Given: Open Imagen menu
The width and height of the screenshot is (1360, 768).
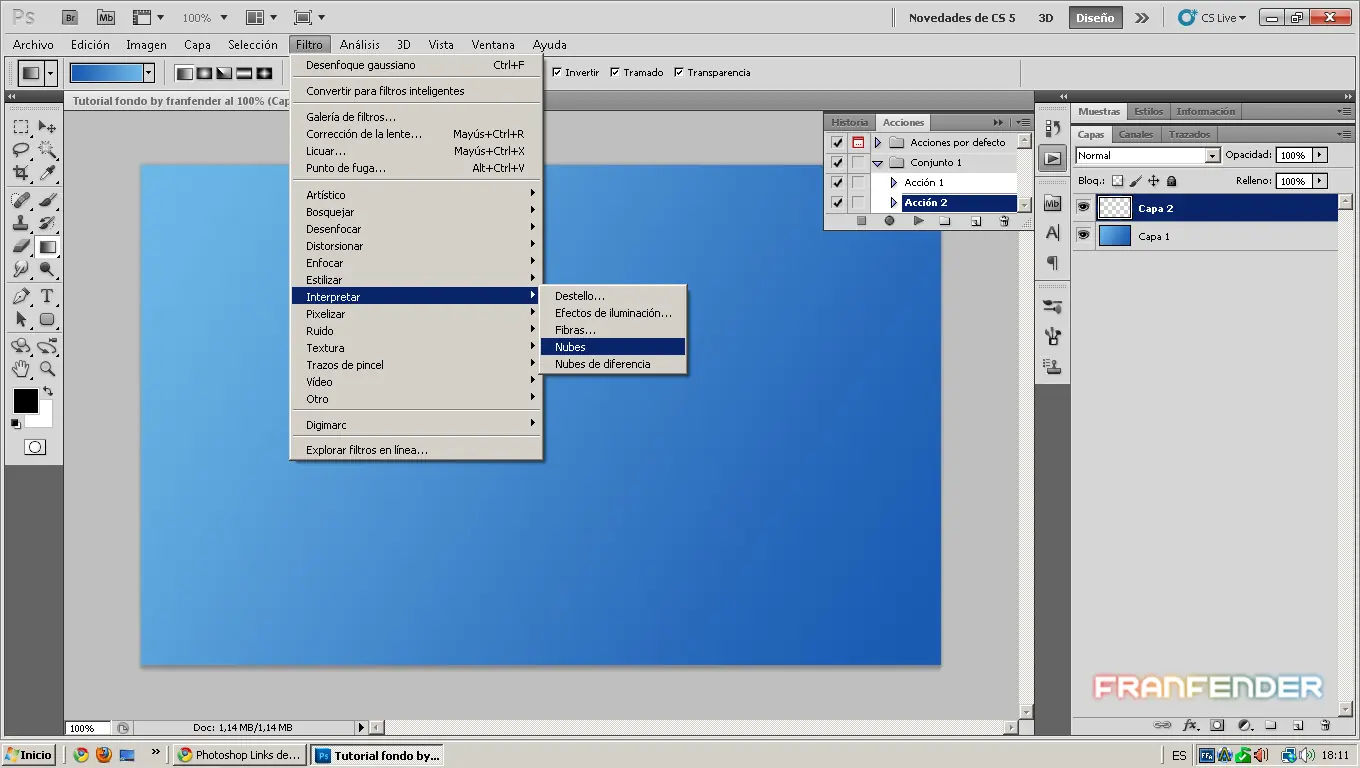Looking at the screenshot, I should pyautogui.click(x=146, y=45).
